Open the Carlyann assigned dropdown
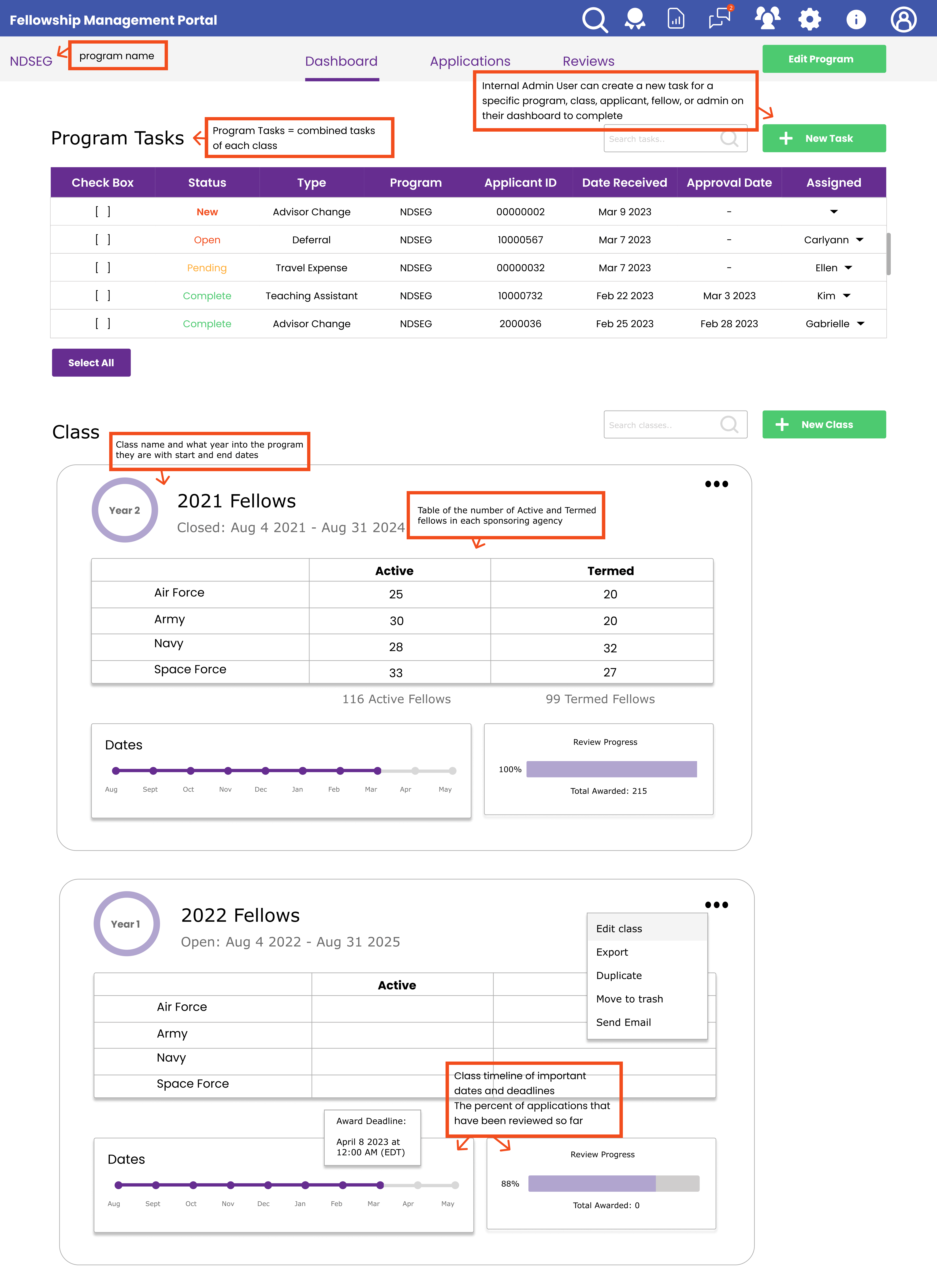 (x=860, y=240)
